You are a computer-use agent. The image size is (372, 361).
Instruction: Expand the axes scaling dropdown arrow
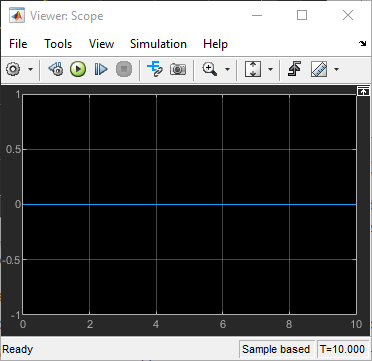(270, 70)
